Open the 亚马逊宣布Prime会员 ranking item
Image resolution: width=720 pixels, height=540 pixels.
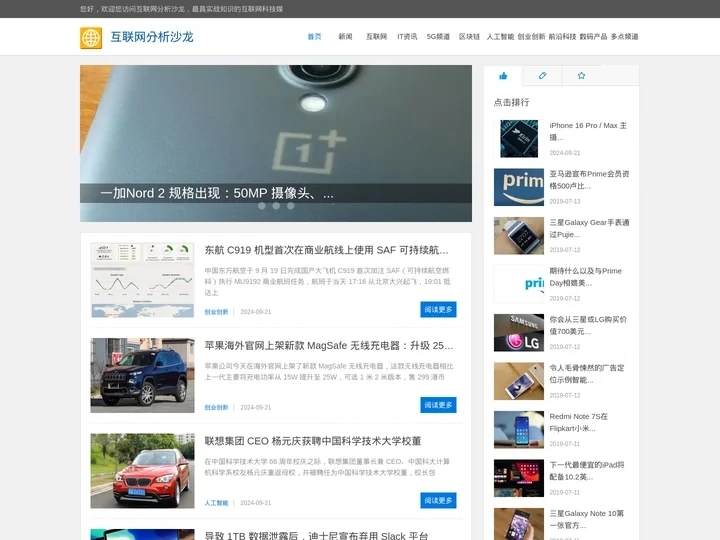589,180
